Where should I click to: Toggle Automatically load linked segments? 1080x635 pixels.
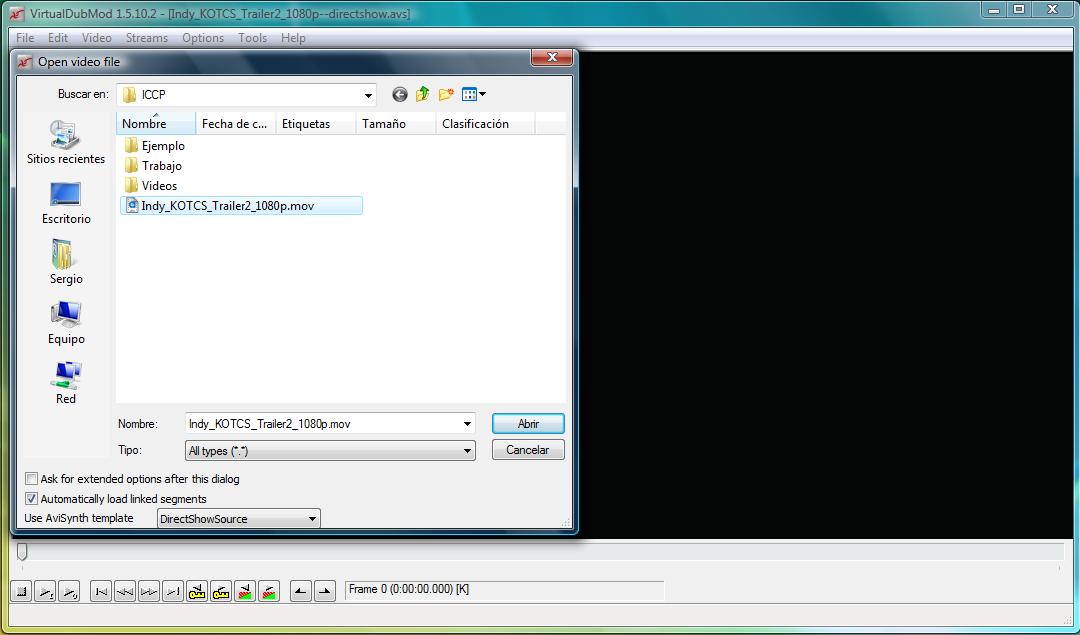point(32,499)
